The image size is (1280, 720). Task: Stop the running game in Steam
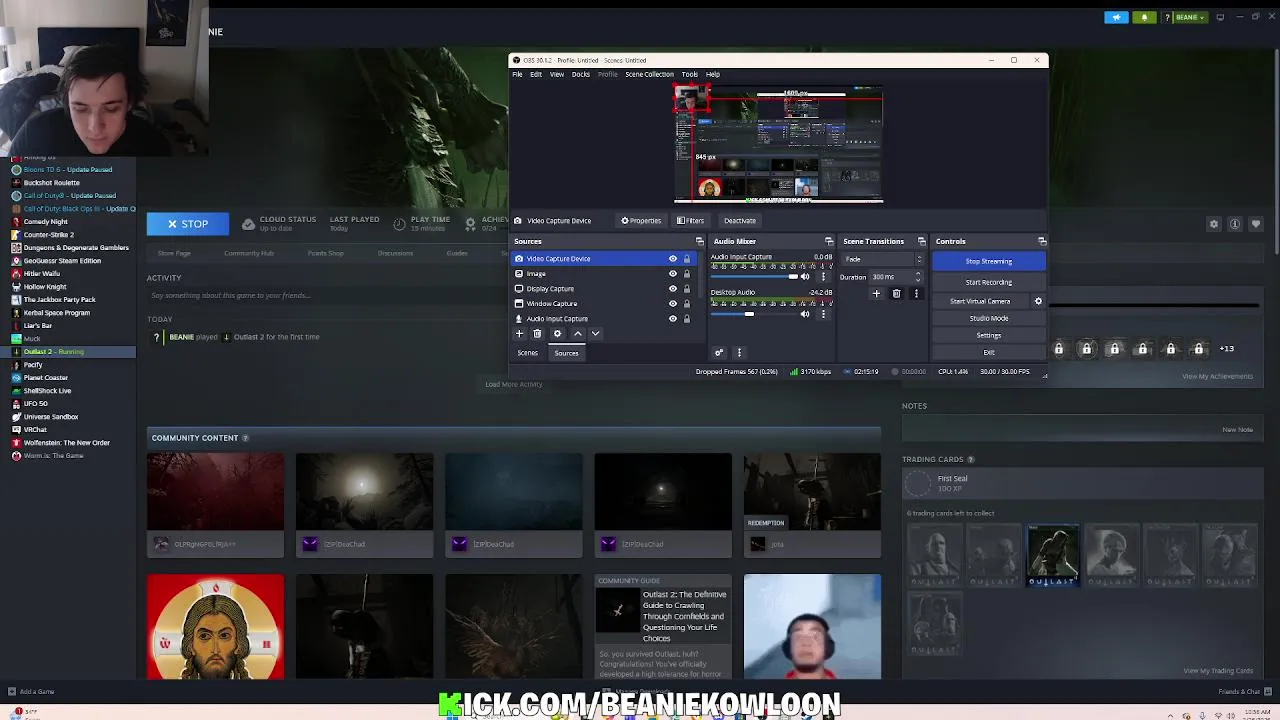(187, 224)
